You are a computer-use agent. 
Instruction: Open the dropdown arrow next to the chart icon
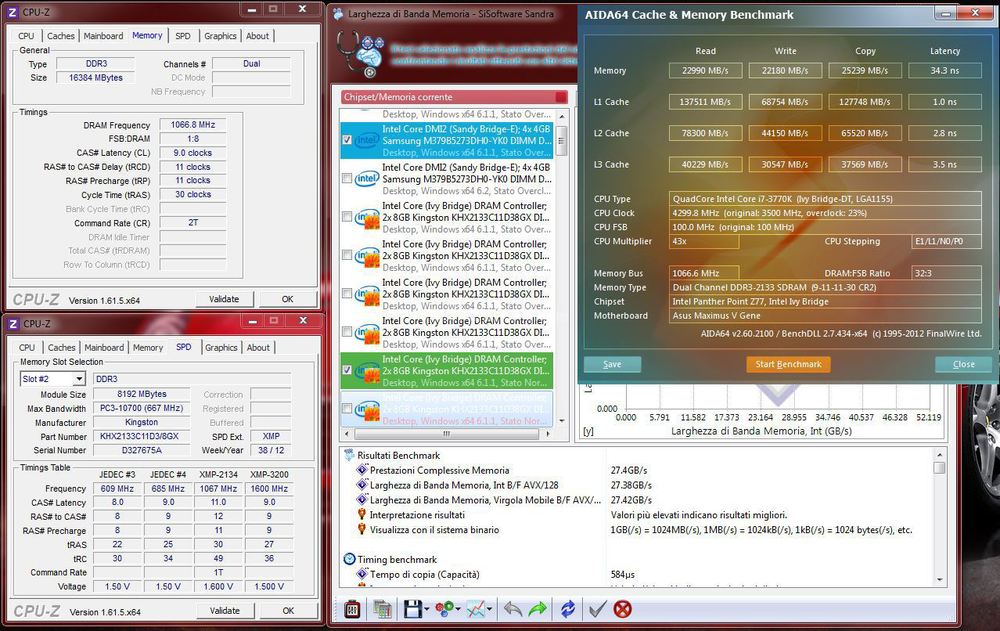pyautogui.click(x=489, y=609)
